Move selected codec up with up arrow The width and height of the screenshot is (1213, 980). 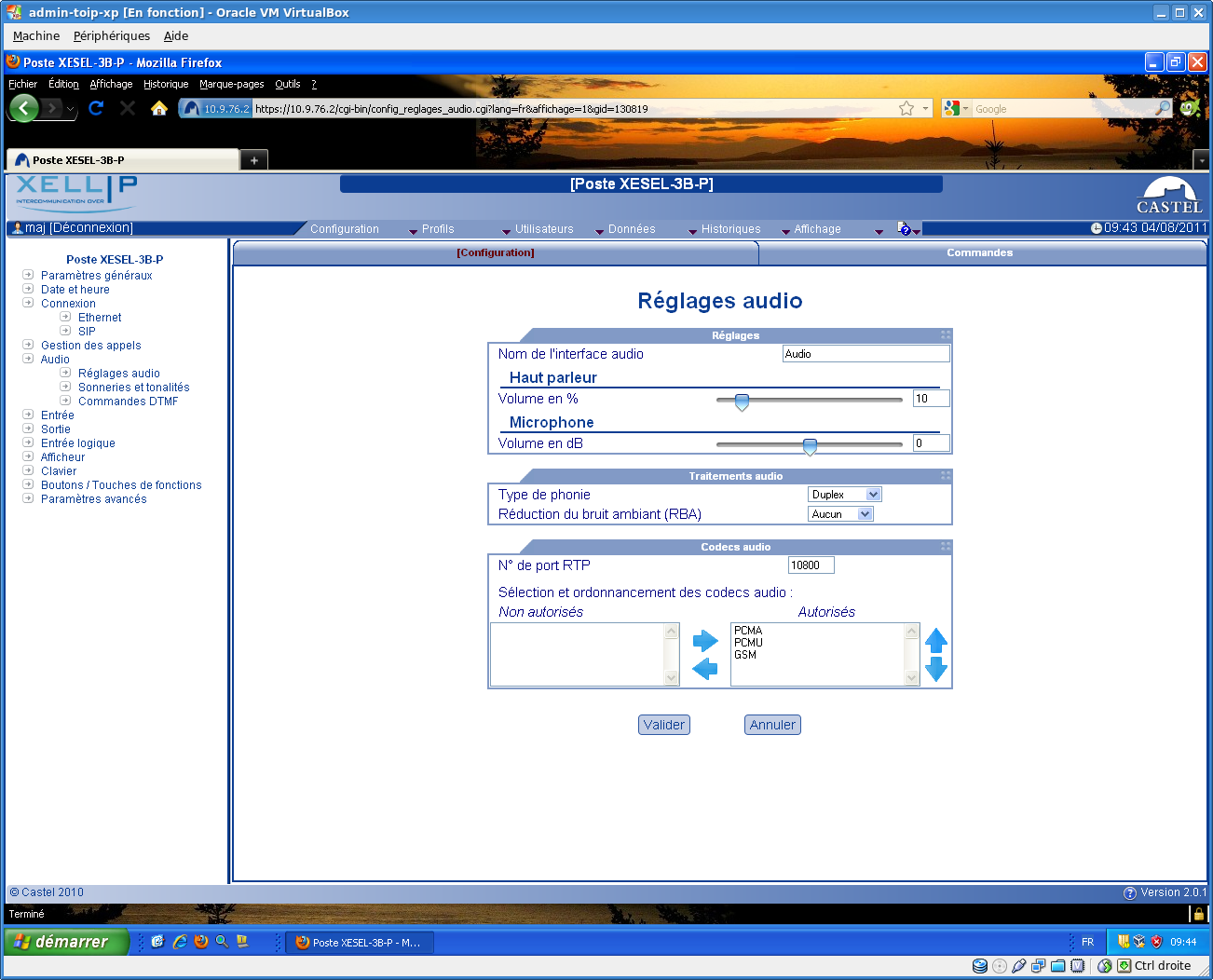point(935,640)
